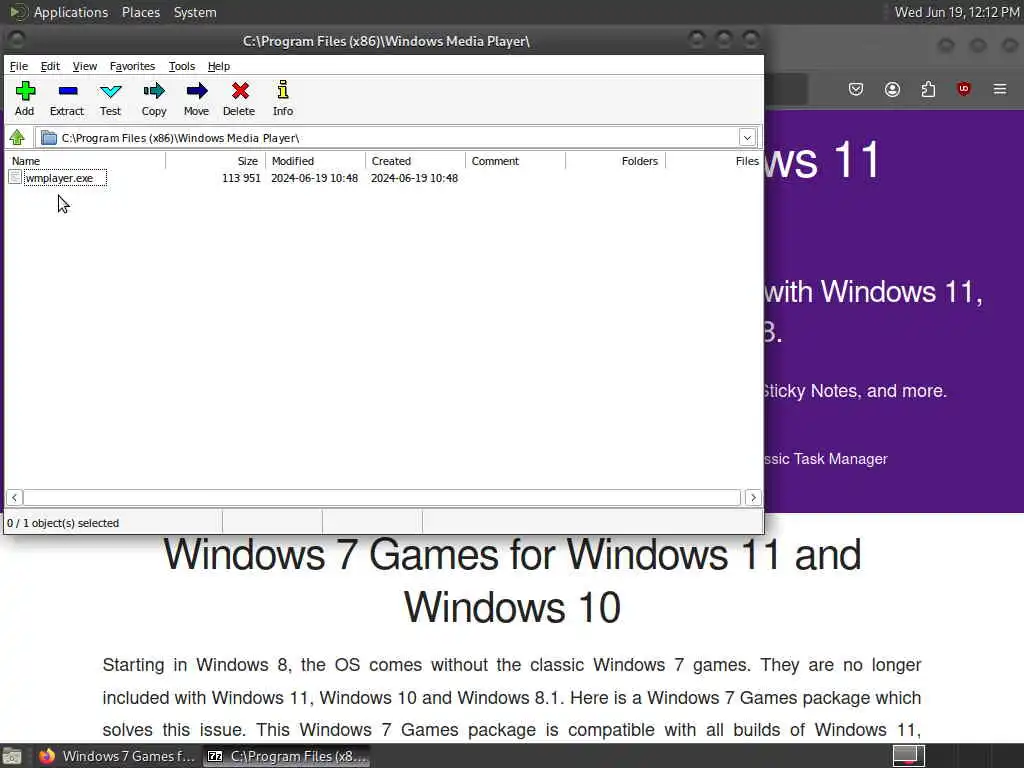Open Firefox Pocket save icon
Screen dimensions: 1024x768
point(856,89)
